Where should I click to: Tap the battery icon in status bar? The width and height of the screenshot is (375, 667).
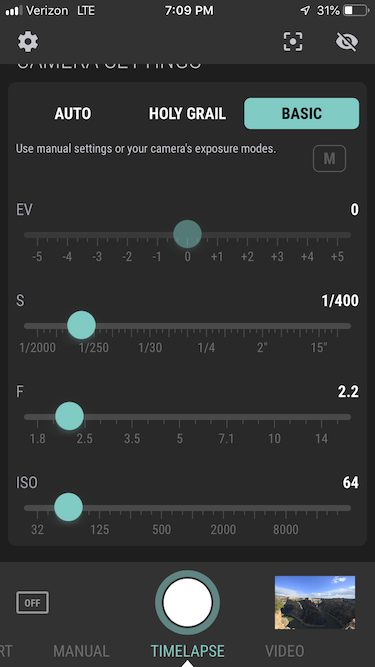[356, 11]
